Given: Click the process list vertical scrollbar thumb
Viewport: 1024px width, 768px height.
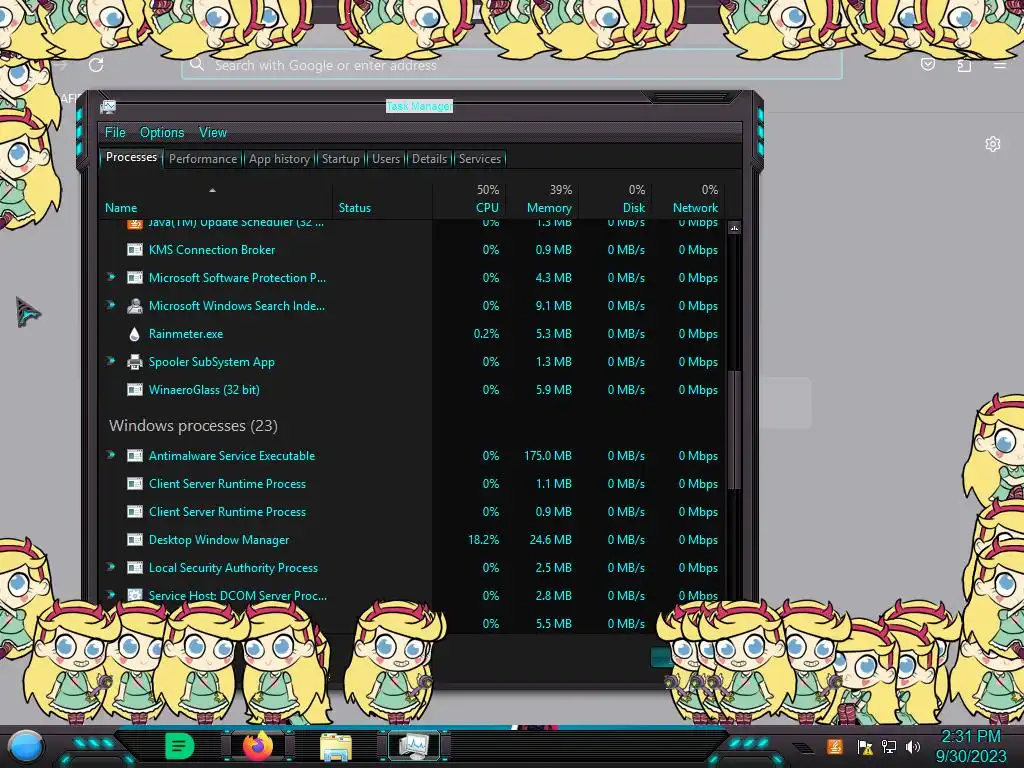Looking at the screenshot, I should (x=734, y=430).
